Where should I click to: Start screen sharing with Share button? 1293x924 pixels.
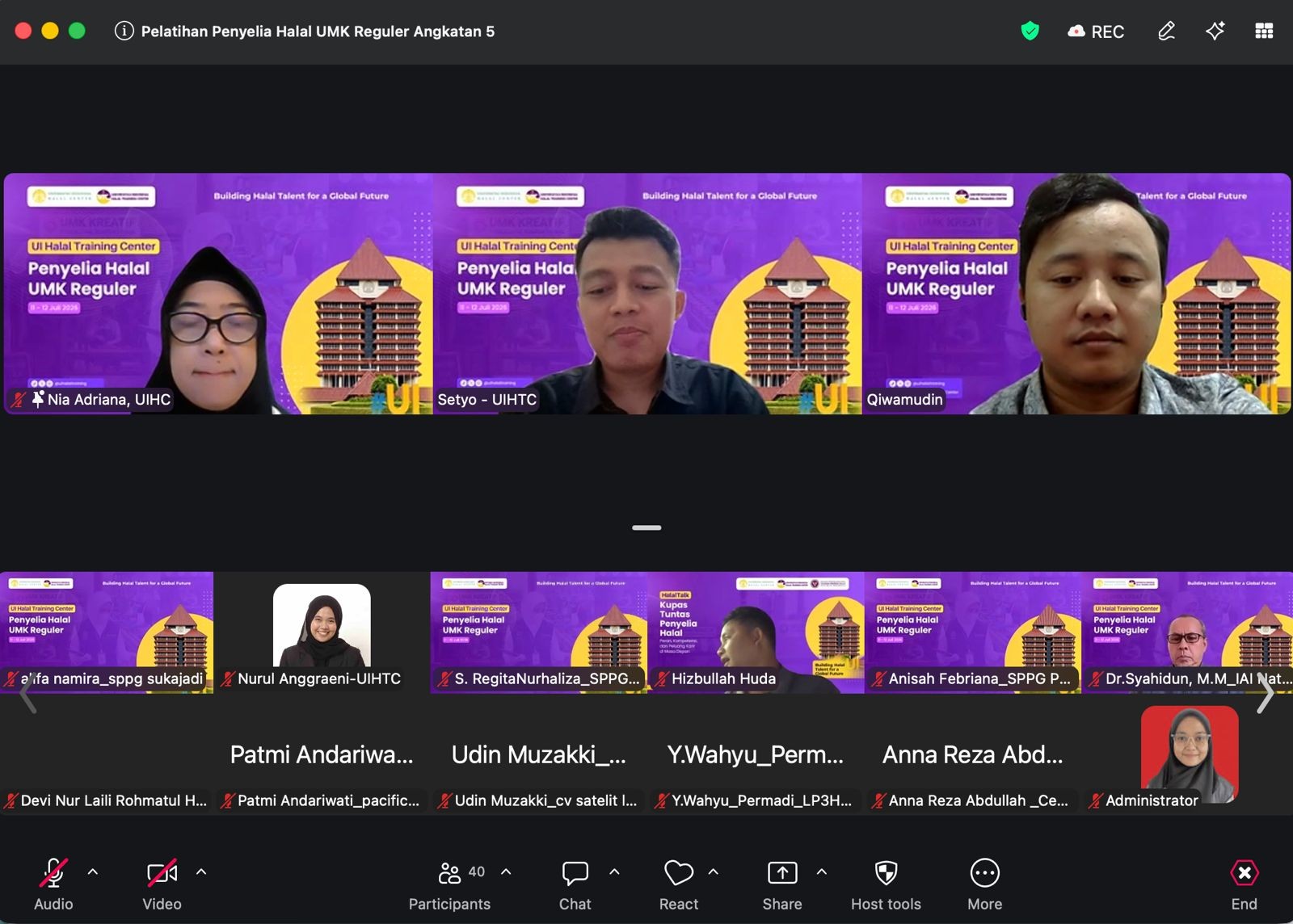[782, 884]
